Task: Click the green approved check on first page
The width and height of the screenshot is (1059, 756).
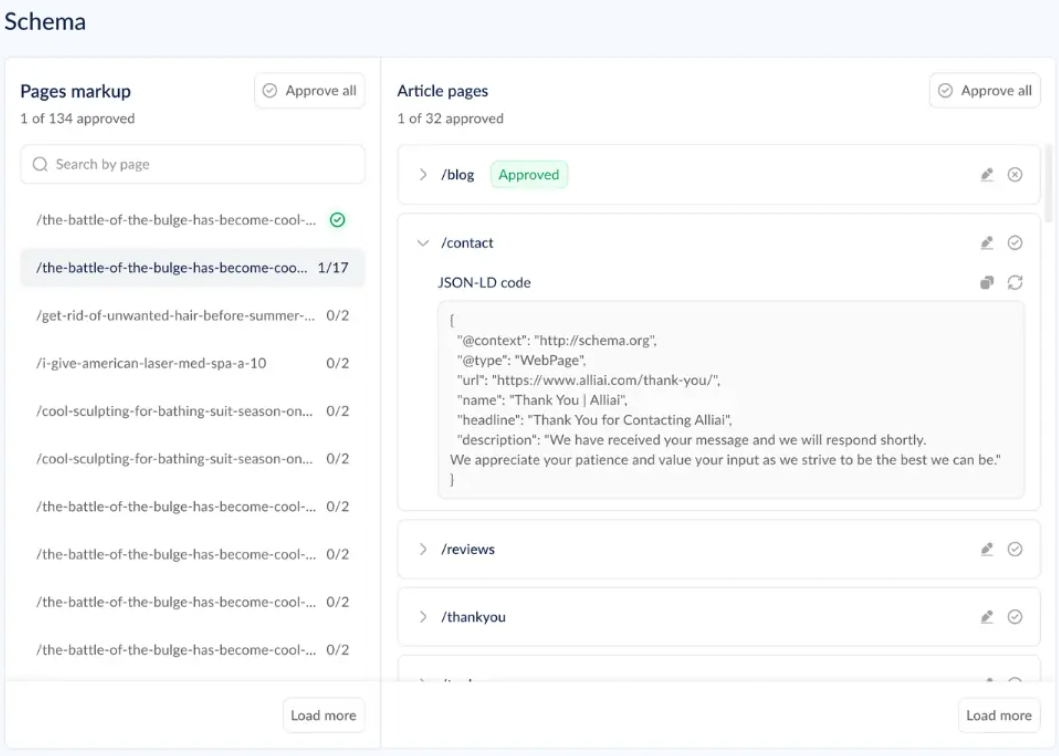Action: coord(337,220)
